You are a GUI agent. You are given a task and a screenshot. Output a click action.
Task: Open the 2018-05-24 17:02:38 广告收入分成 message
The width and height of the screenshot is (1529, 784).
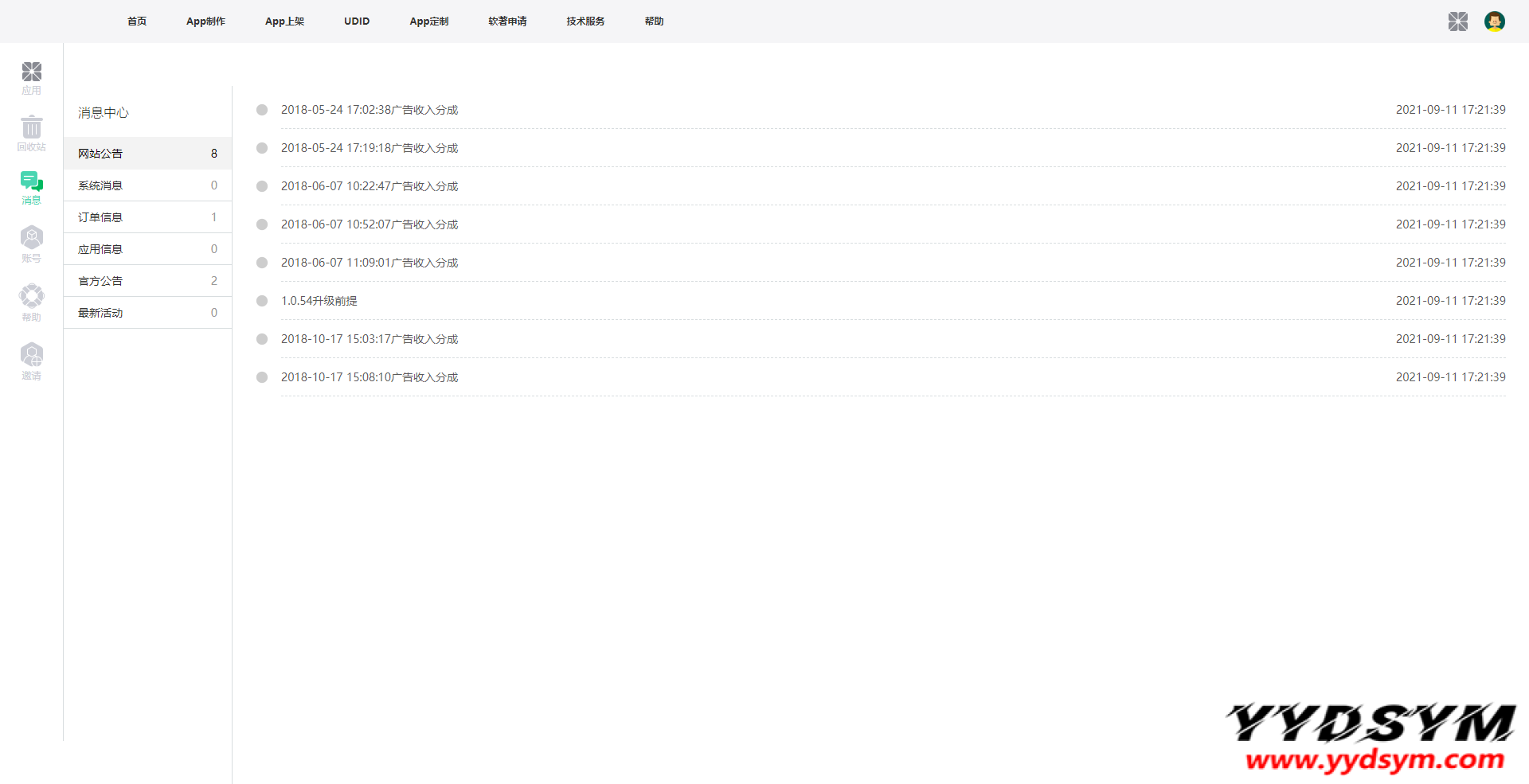tap(370, 110)
